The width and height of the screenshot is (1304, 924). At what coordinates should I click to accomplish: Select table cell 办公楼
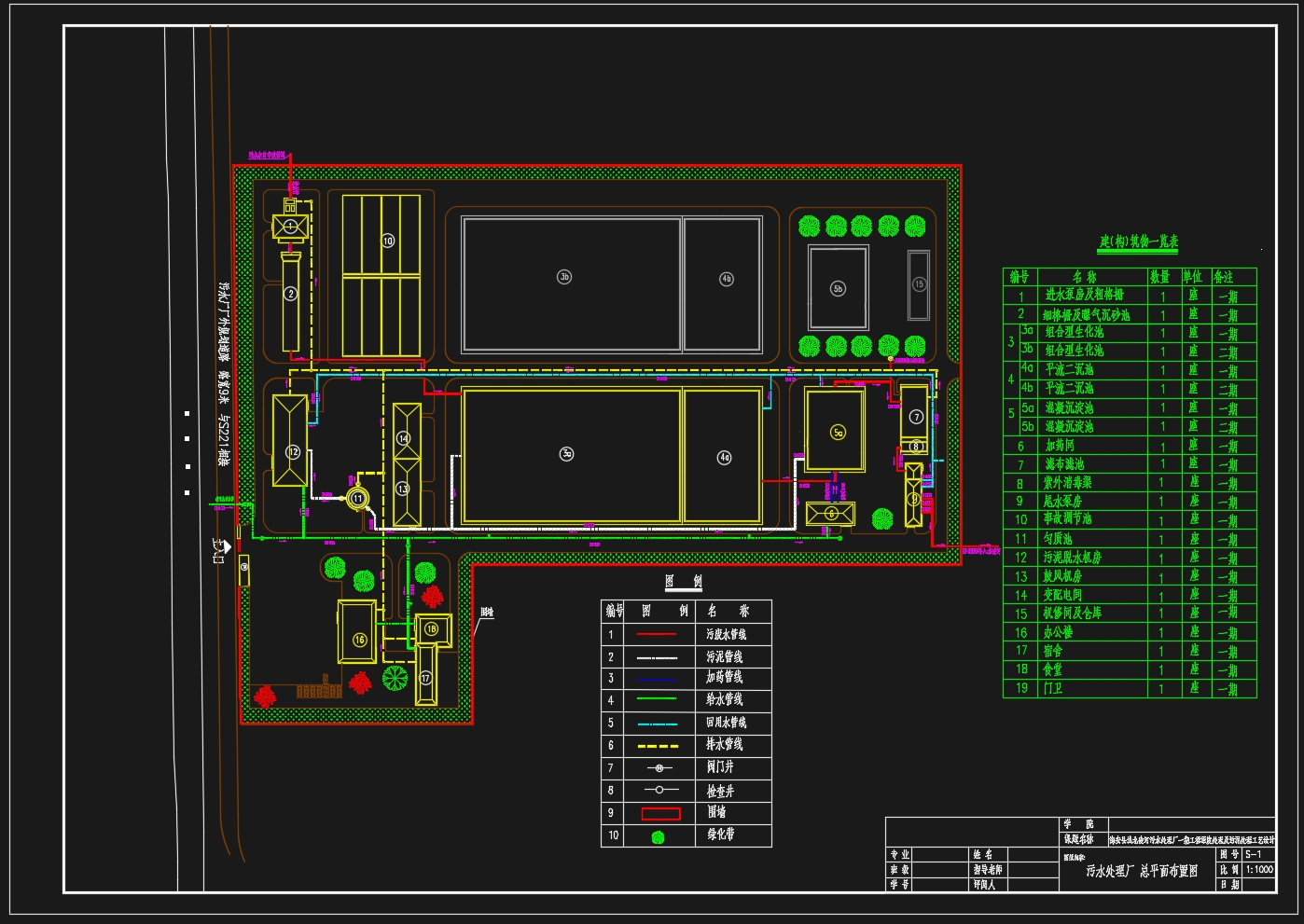pos(1058,632)
